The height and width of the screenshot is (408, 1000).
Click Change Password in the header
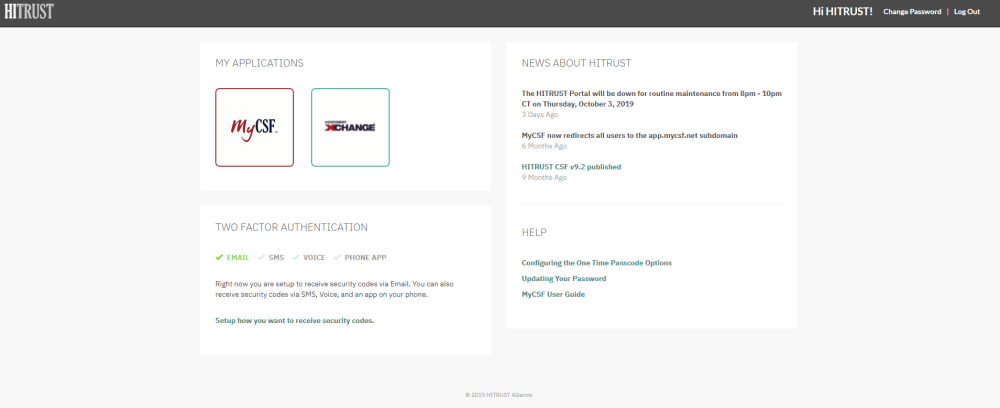point(912,11)
